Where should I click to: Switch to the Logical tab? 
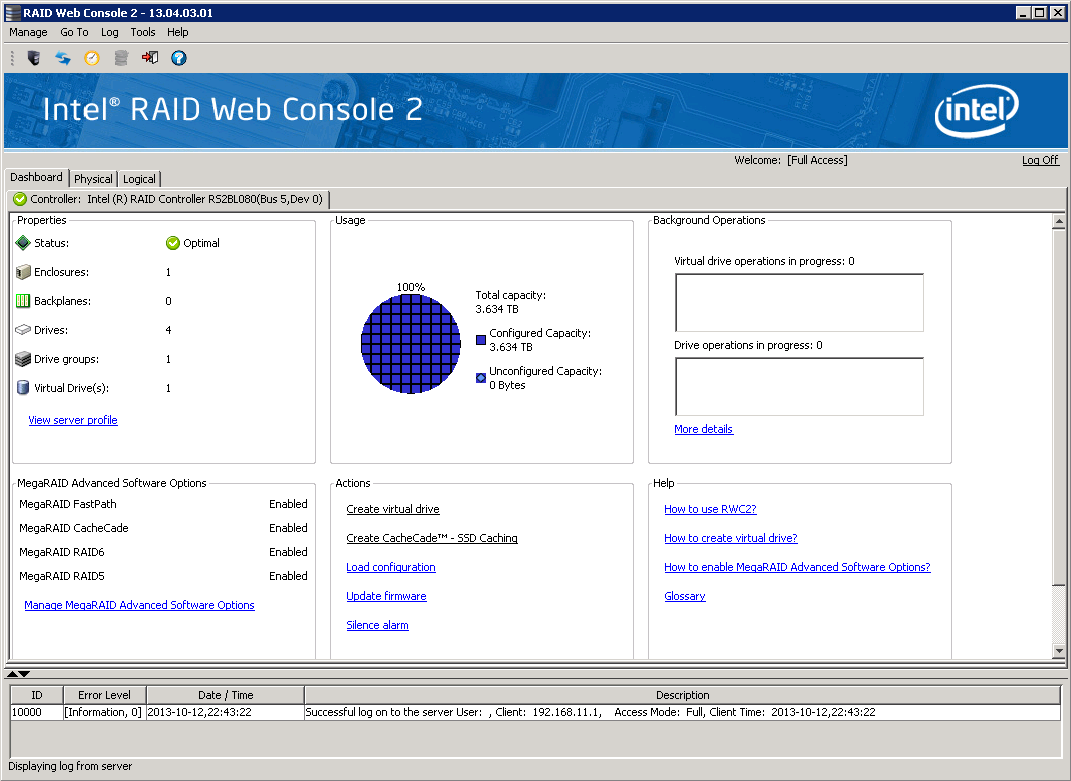139,179
